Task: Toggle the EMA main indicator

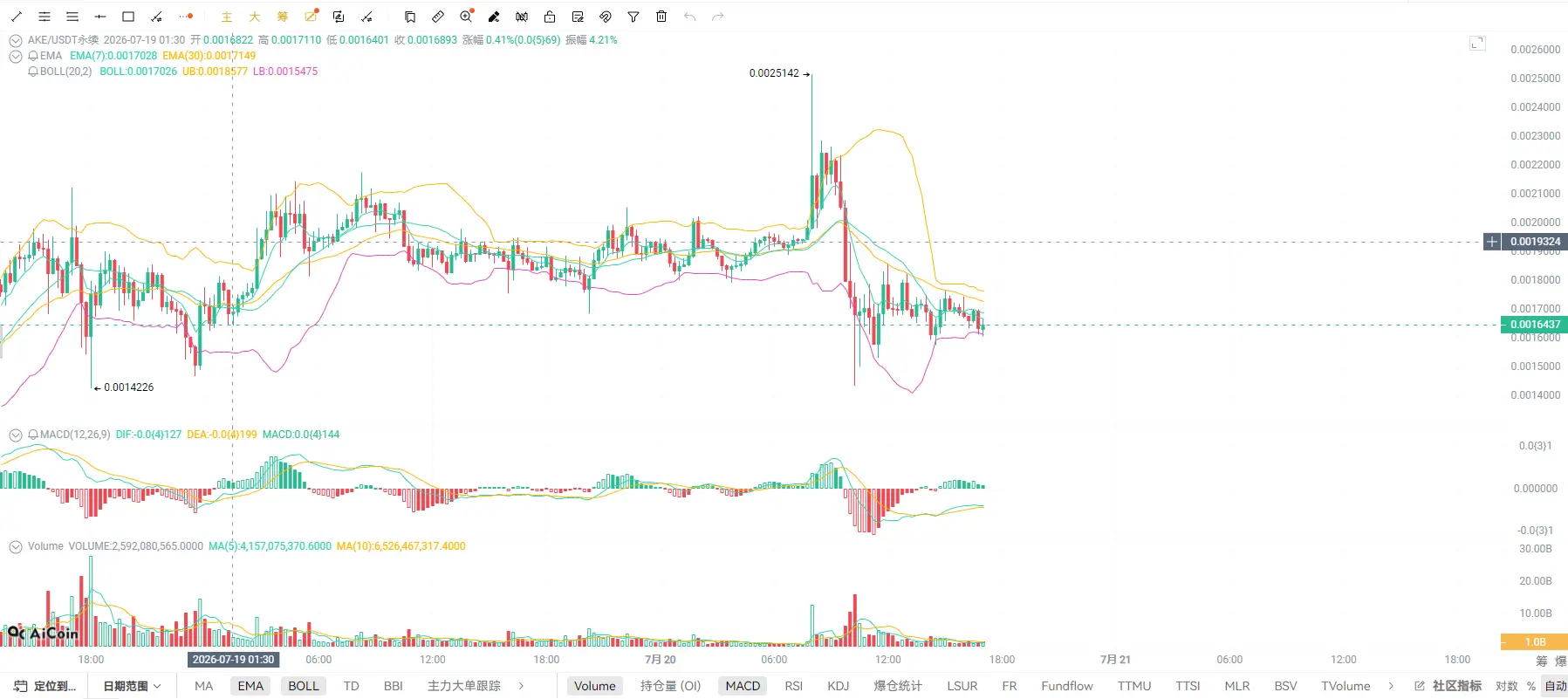Action: pyautogui.click(x=250, y=686)
